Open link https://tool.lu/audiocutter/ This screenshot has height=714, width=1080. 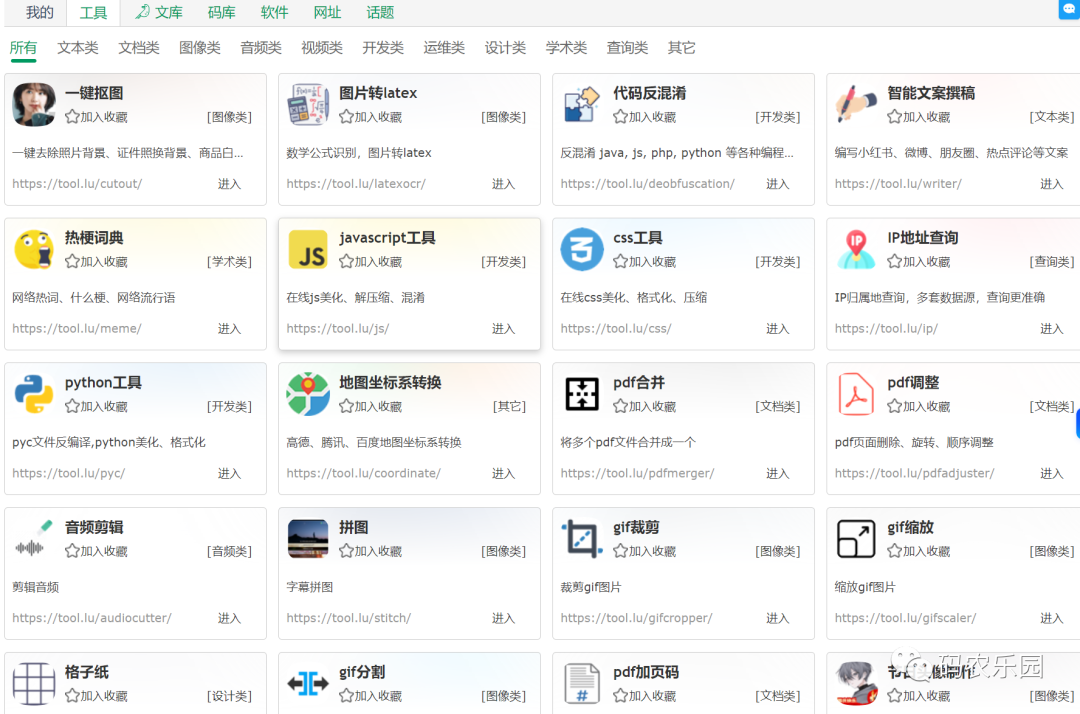tap(92, 618)
